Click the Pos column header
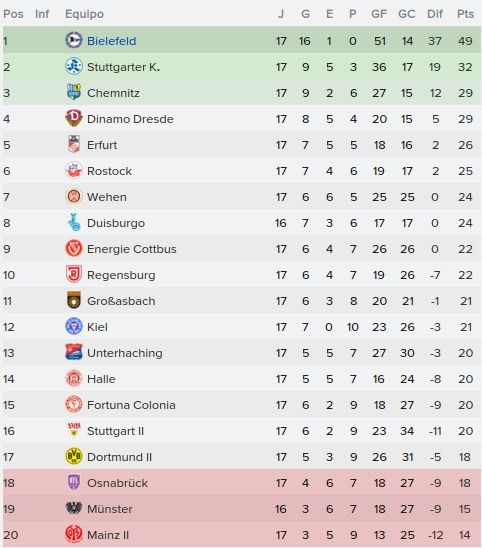482x548 pixels. (13, 14)
